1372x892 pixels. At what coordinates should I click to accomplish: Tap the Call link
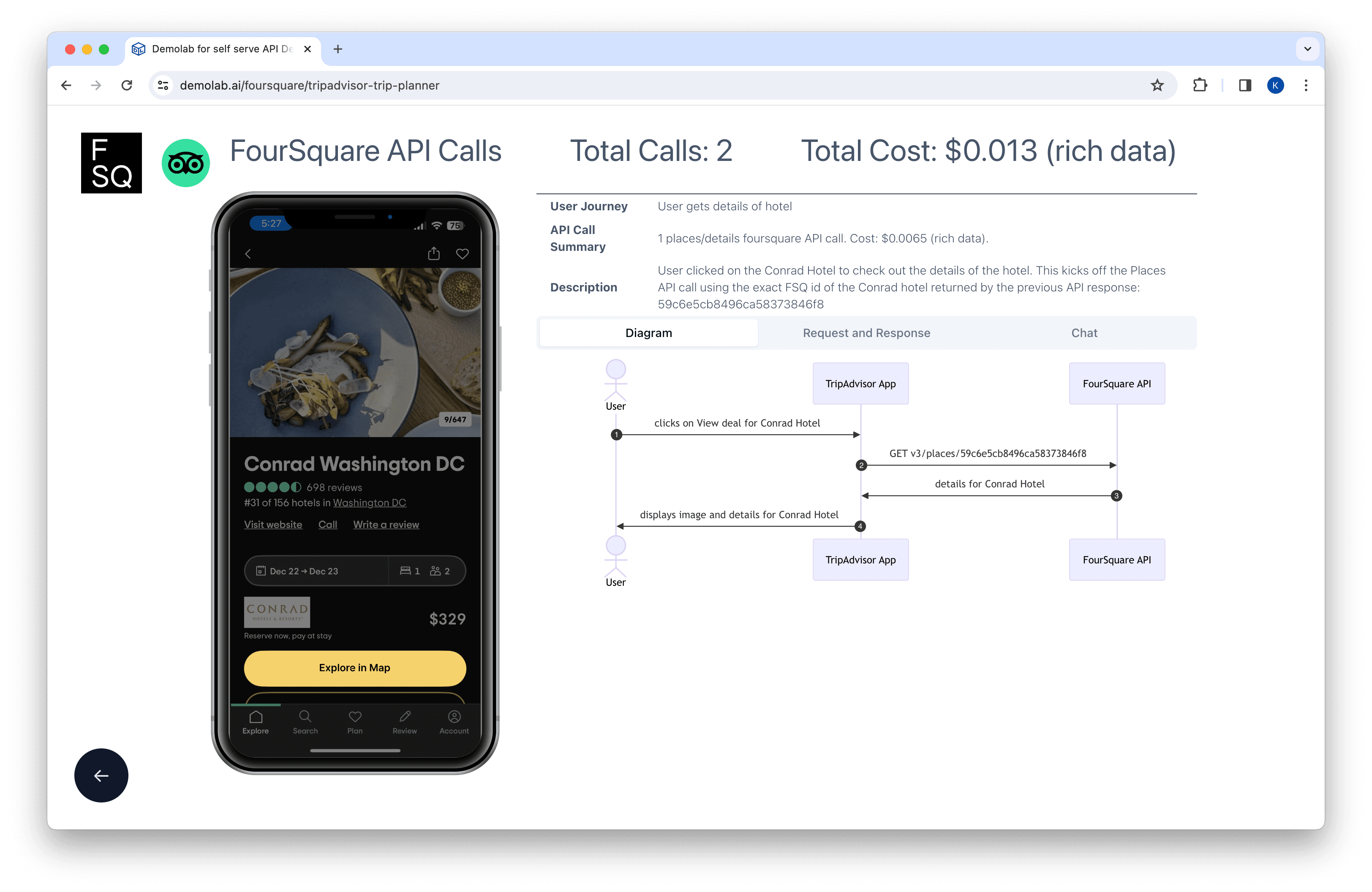pos(327,525)
